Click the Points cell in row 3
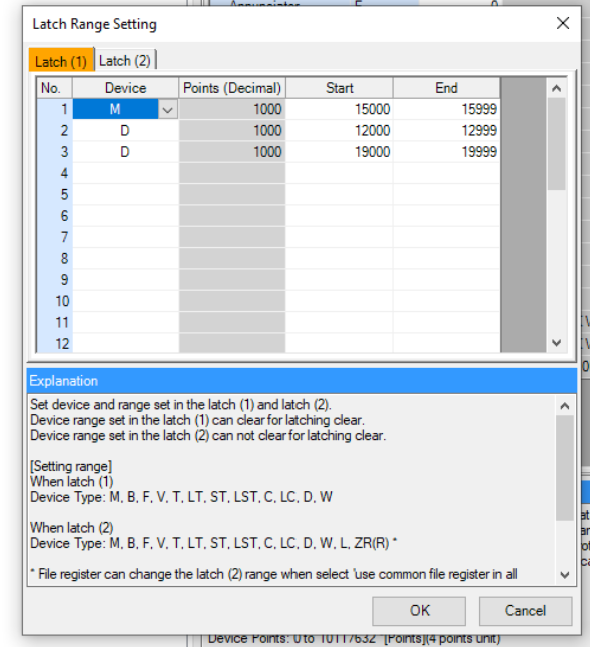 (232, 152)
